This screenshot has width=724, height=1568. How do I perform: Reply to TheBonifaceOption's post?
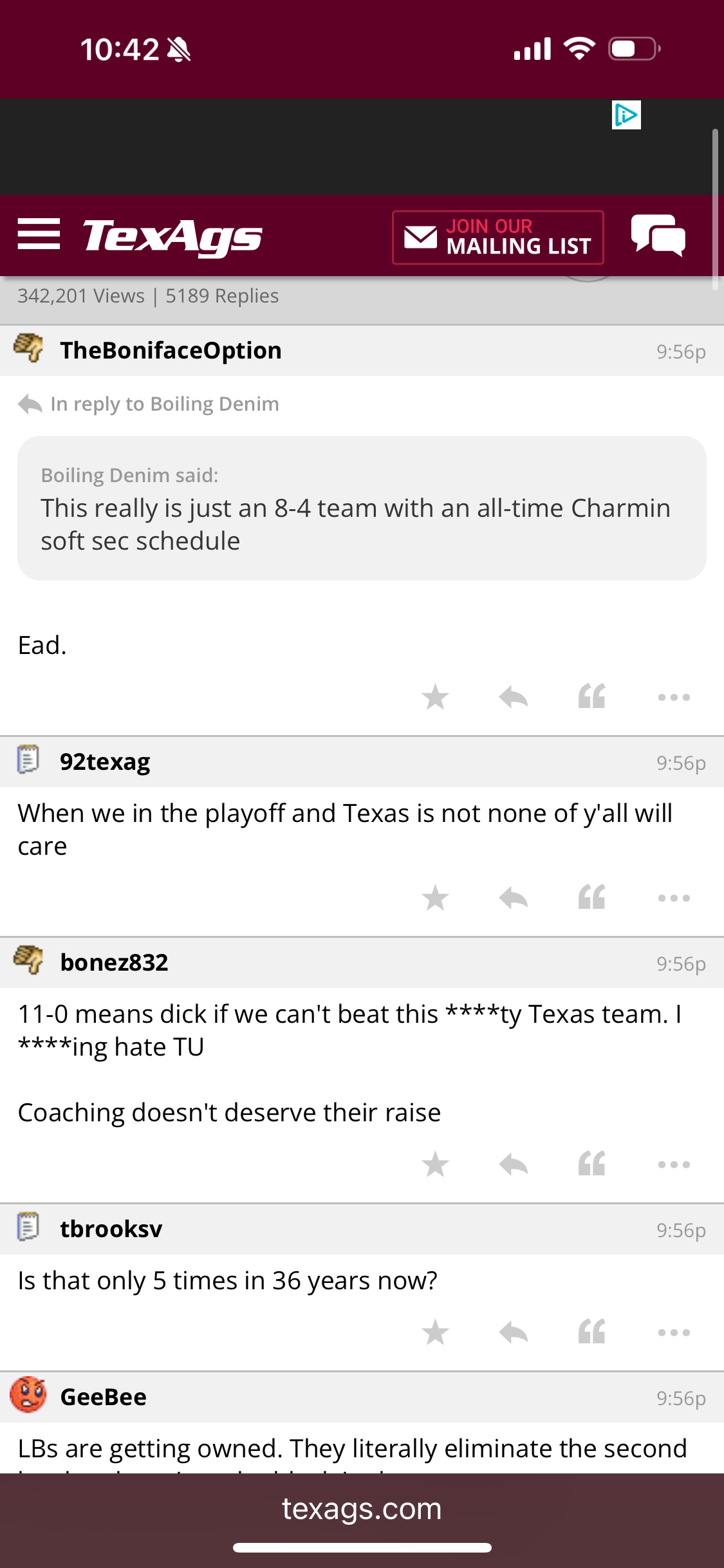pyautogui.click(x=514, y=697)
